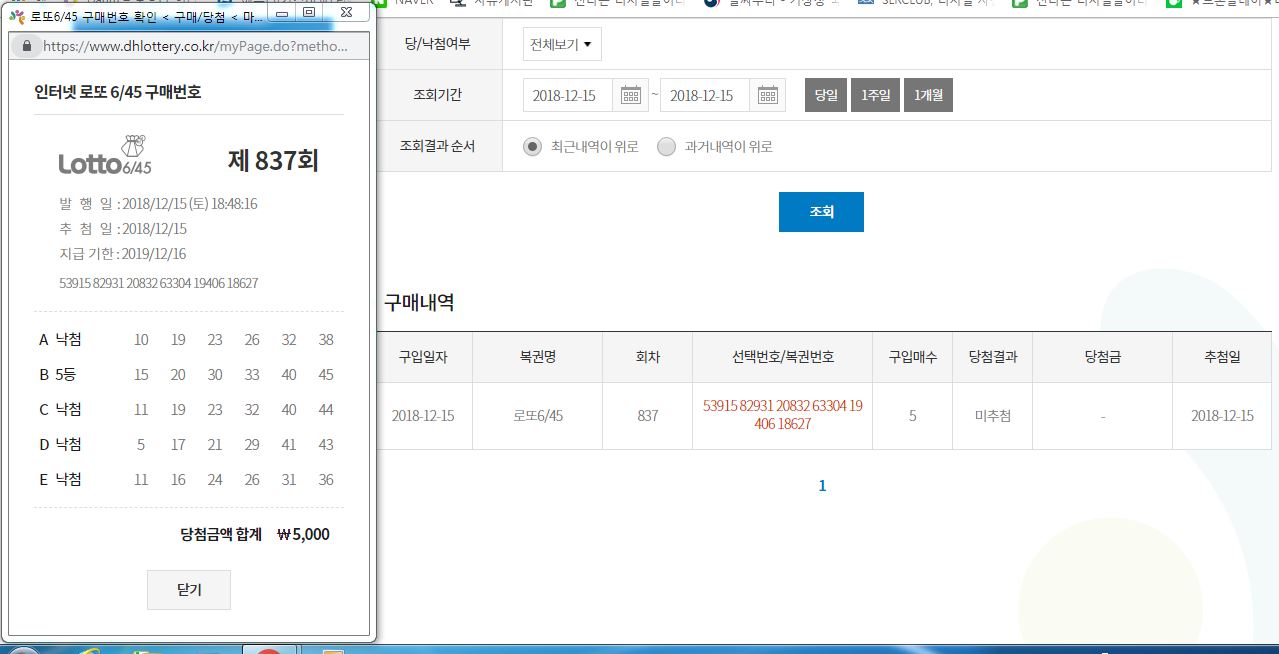
Task: Click number 36 in row E
Action: click(x=326, y=480)
